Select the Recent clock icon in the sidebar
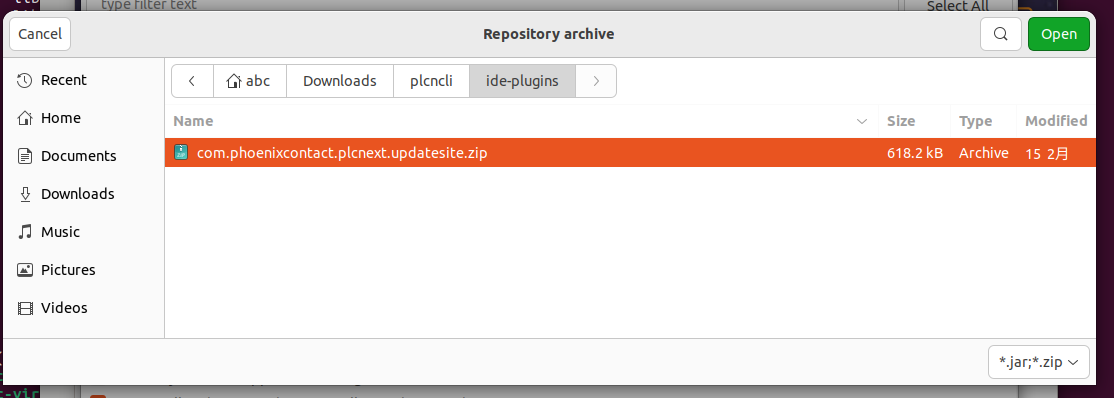 tap(25, 80)
